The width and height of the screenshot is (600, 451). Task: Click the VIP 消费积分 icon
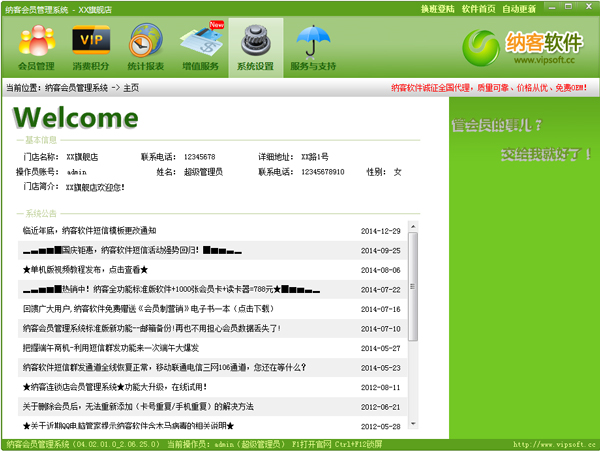[90, 48]
